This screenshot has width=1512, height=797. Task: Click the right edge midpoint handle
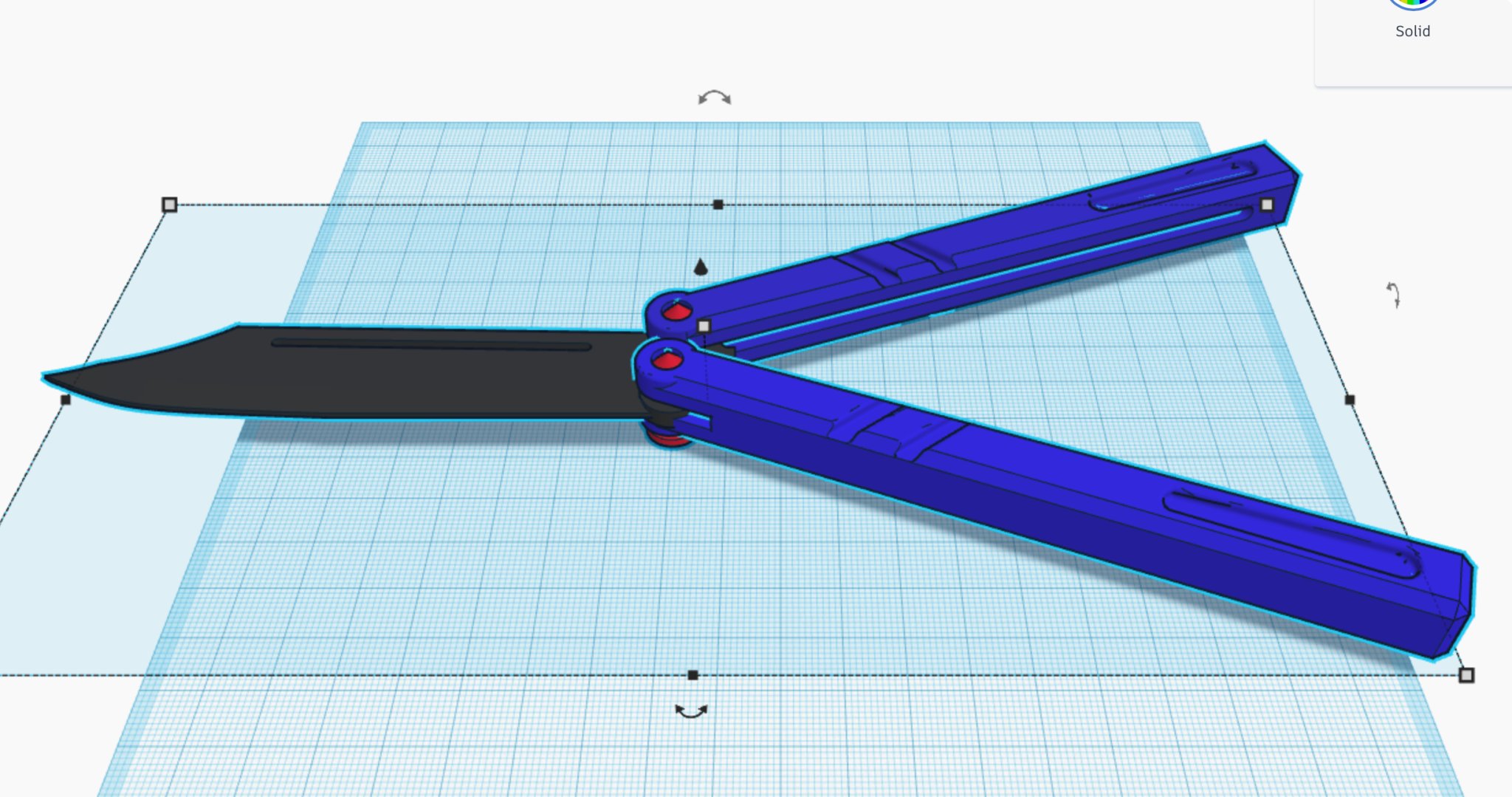pyautogui.click(x=1350, y=400)
